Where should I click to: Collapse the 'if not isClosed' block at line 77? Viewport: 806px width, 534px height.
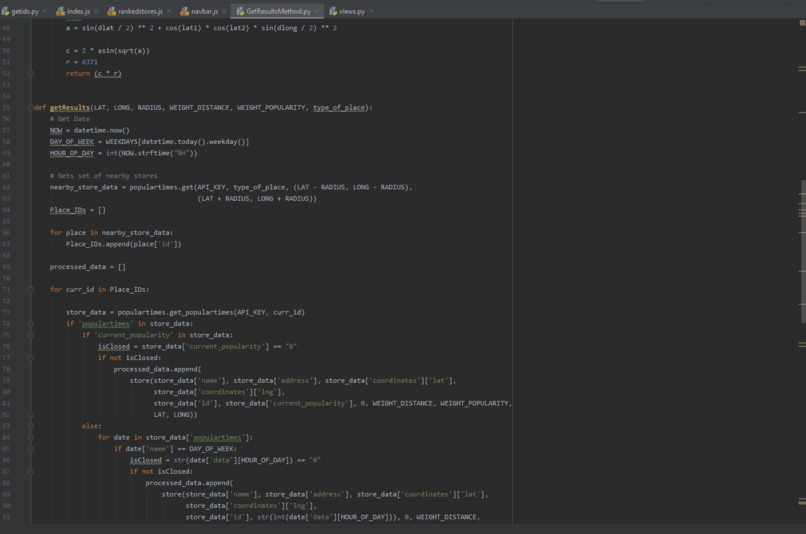(31, 358)
